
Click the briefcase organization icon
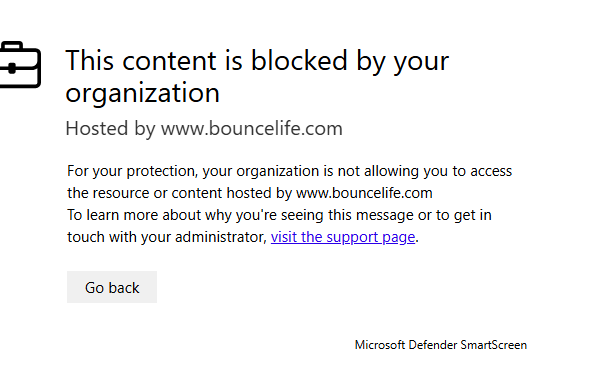(x=20, y=65)
